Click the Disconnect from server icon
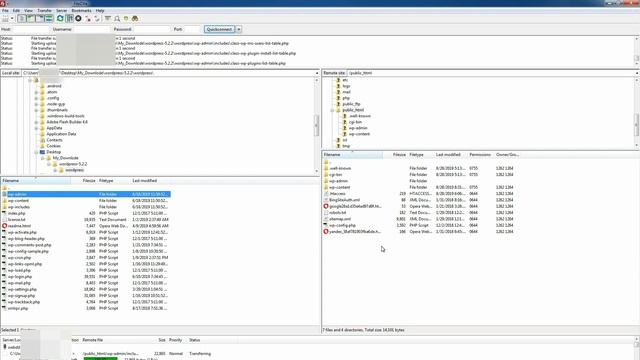The image size is (640, 360). point(88,19)
